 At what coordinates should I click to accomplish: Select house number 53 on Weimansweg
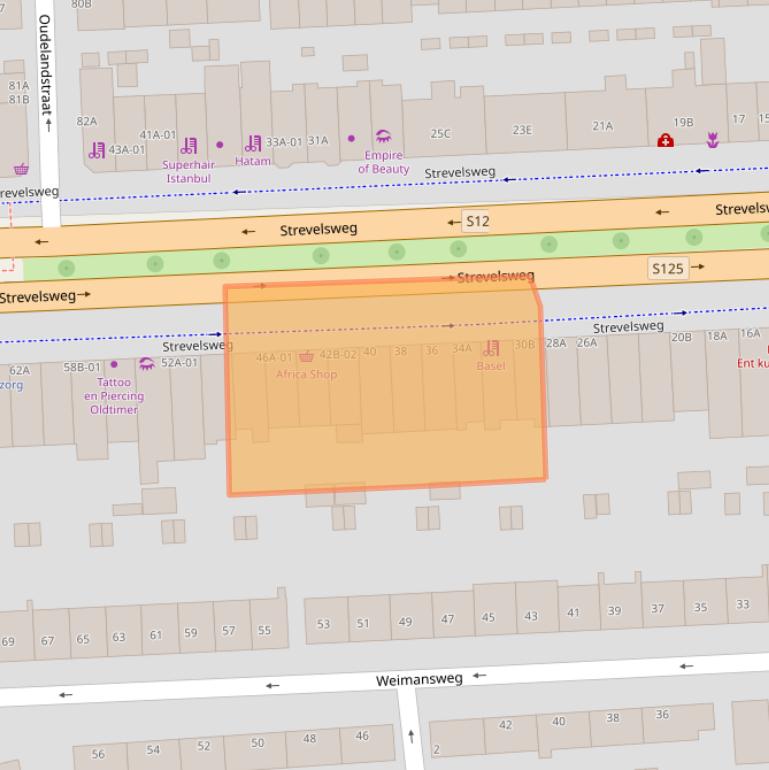pyautogui.click(x=323, y=624)
